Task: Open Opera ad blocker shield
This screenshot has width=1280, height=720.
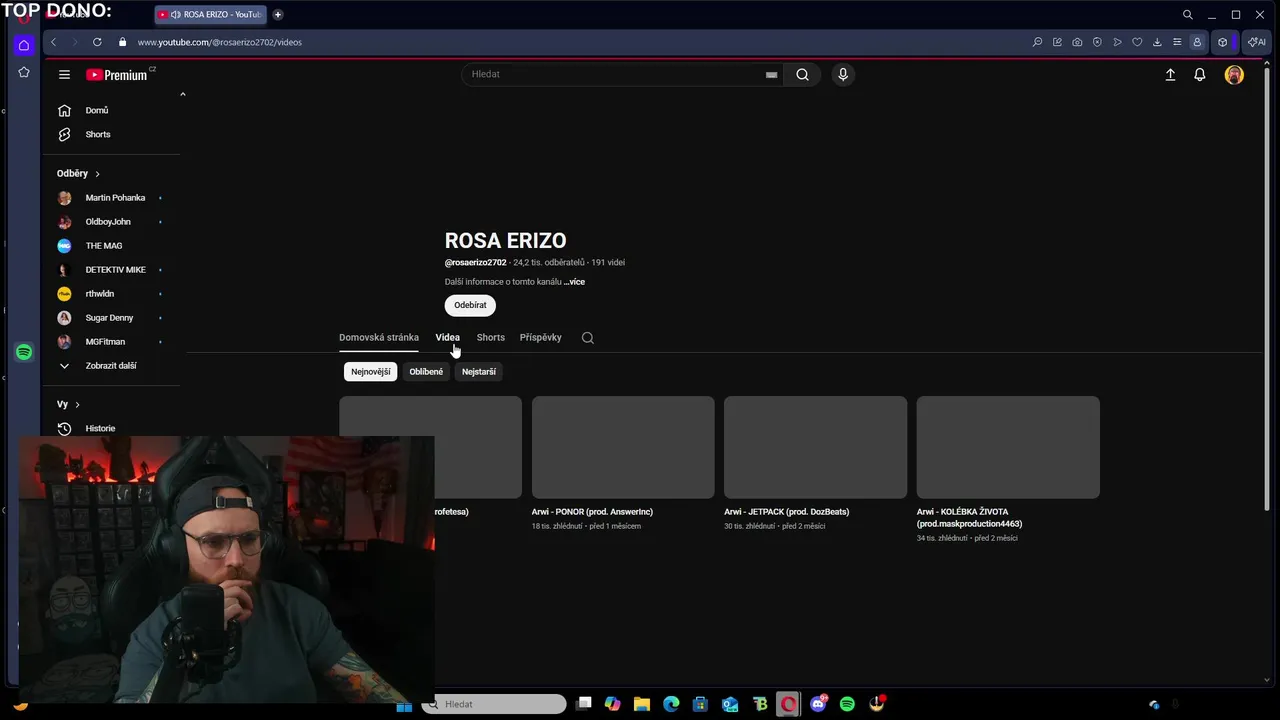Action: [1097, 42]
